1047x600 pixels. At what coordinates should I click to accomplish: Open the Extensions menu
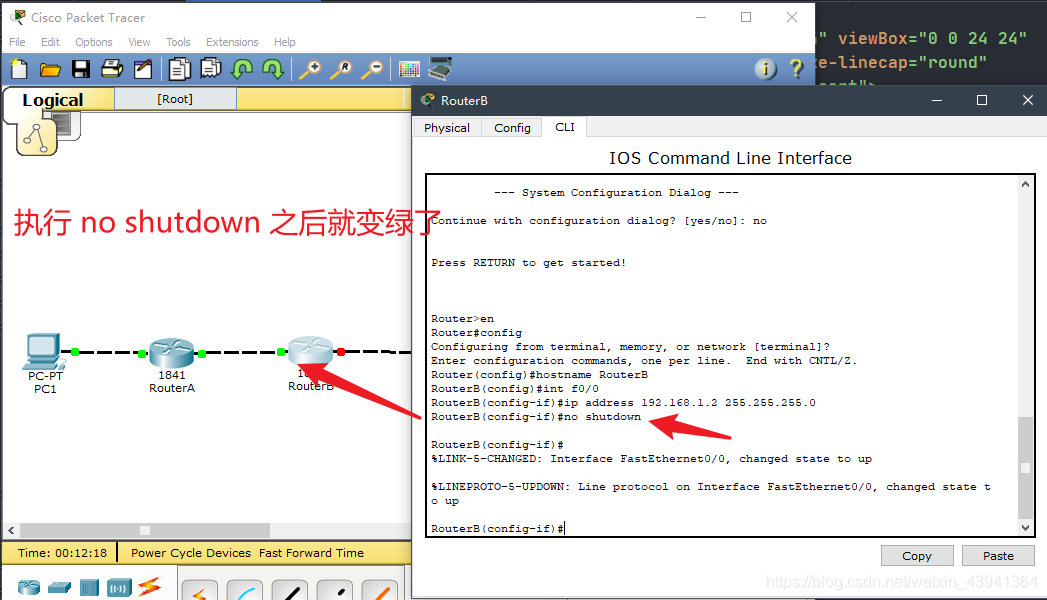[232, 42]
